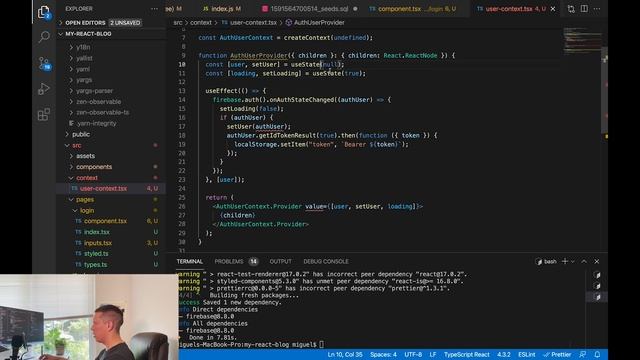The image size is (640, 360).
Task: Expand the Open Editors section
Action: coord(111,22)
